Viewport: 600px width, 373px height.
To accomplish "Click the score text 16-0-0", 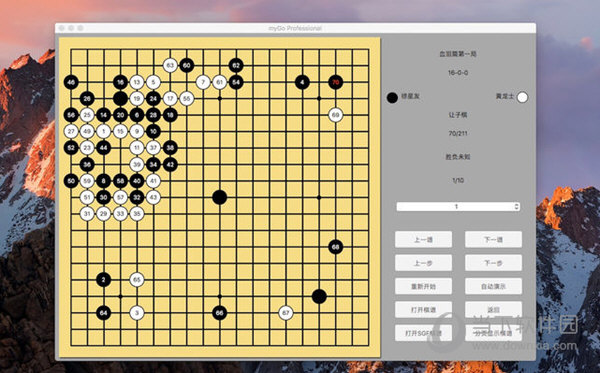I will [458, 73].
